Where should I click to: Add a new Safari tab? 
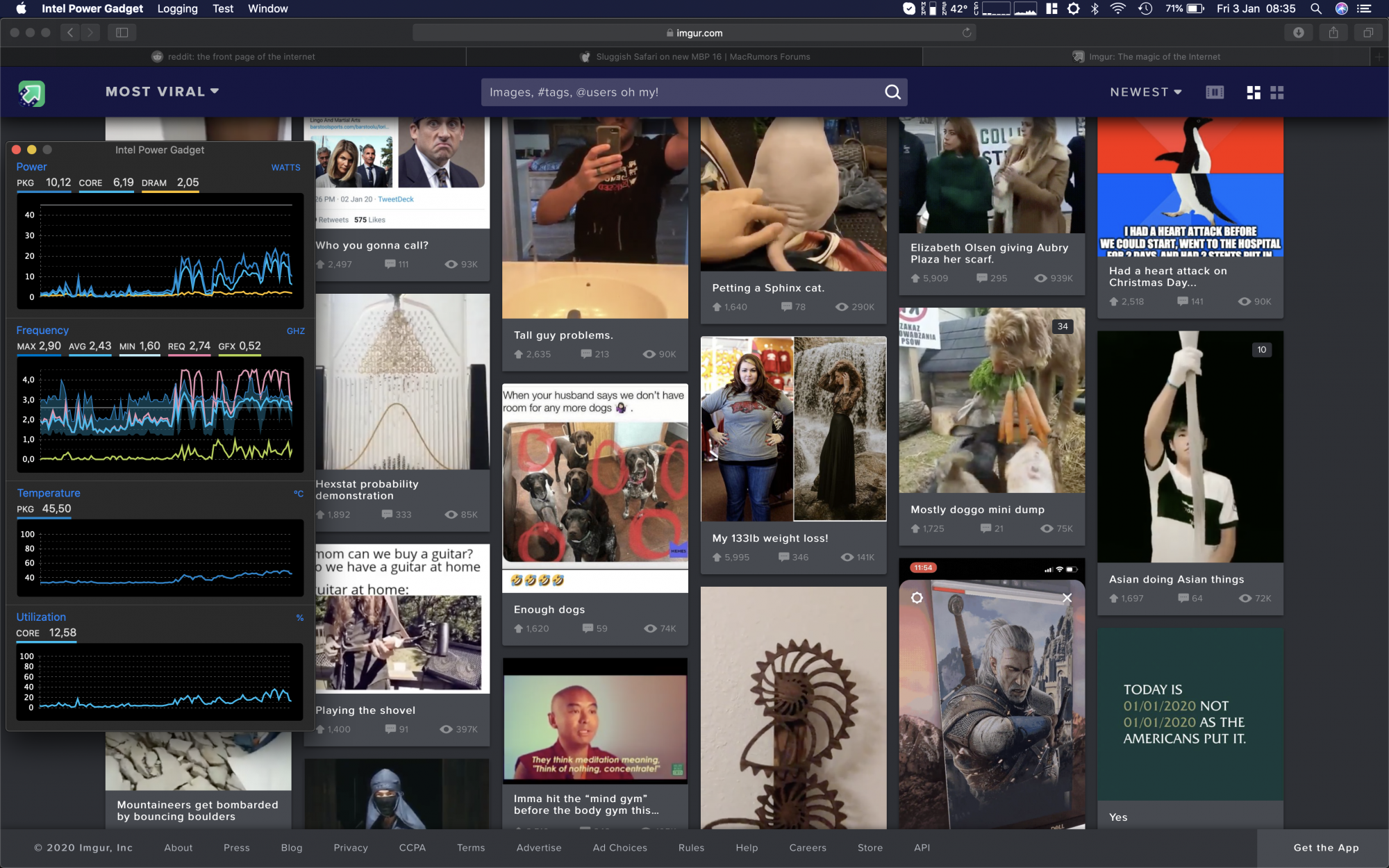[x=1379, y=57]
